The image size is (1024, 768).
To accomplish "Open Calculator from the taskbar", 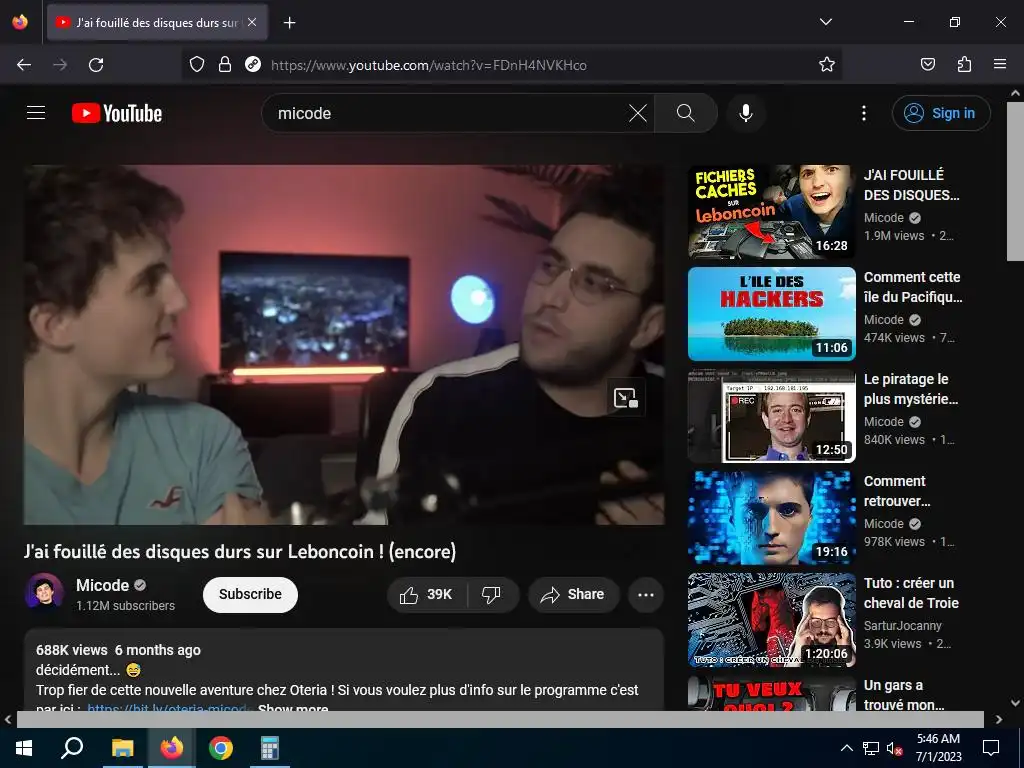I will [x=270, y=748].
